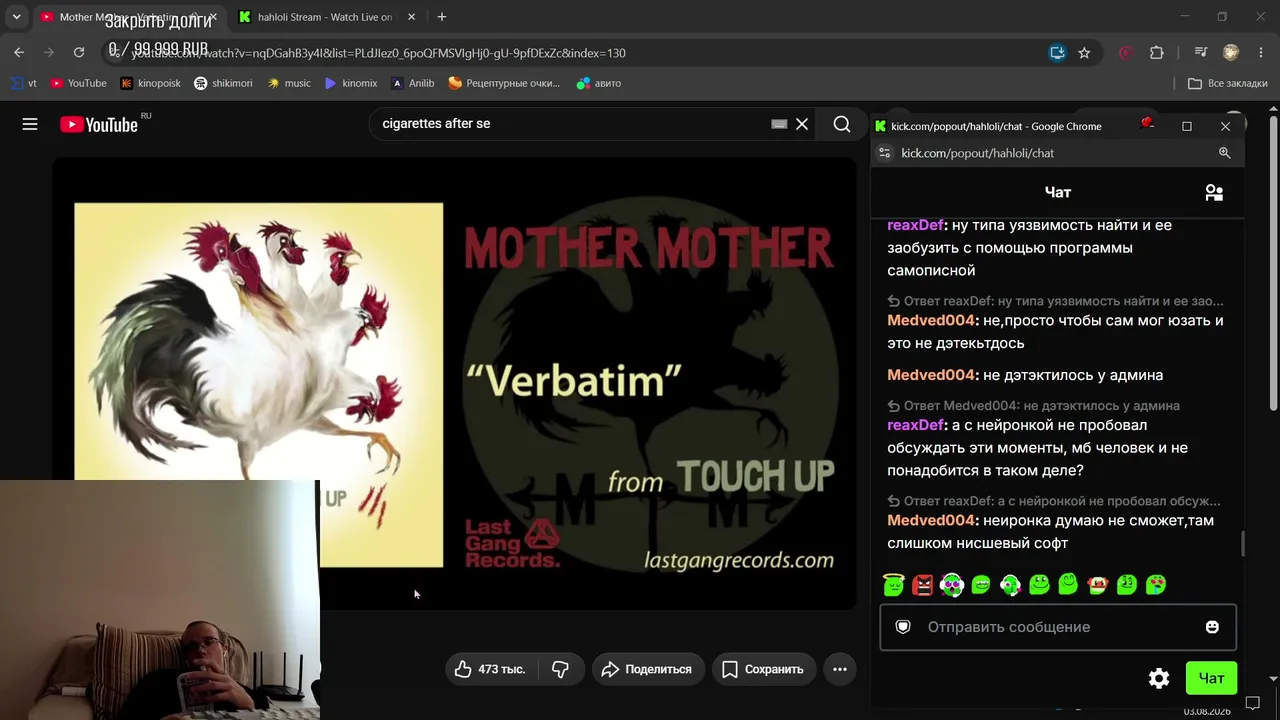Screen dimensions: 1280x720
Task: Jump to replied message Ответ Medved004
Action: tap(1034, 405)
